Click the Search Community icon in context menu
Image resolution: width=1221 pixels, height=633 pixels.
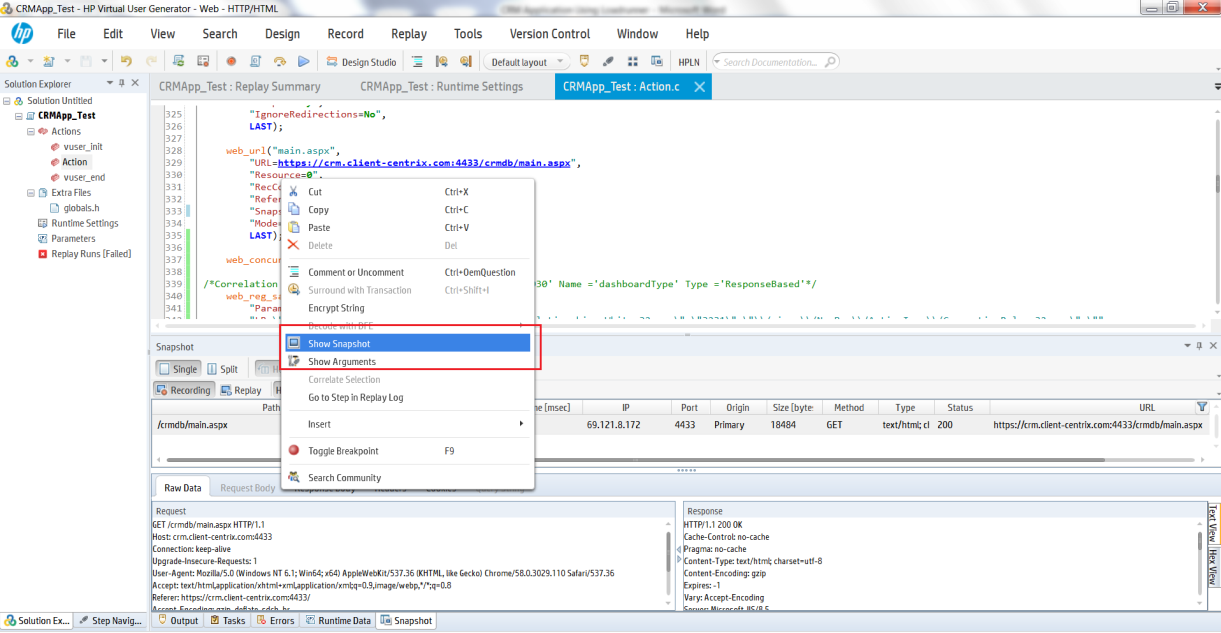point(294,477)
